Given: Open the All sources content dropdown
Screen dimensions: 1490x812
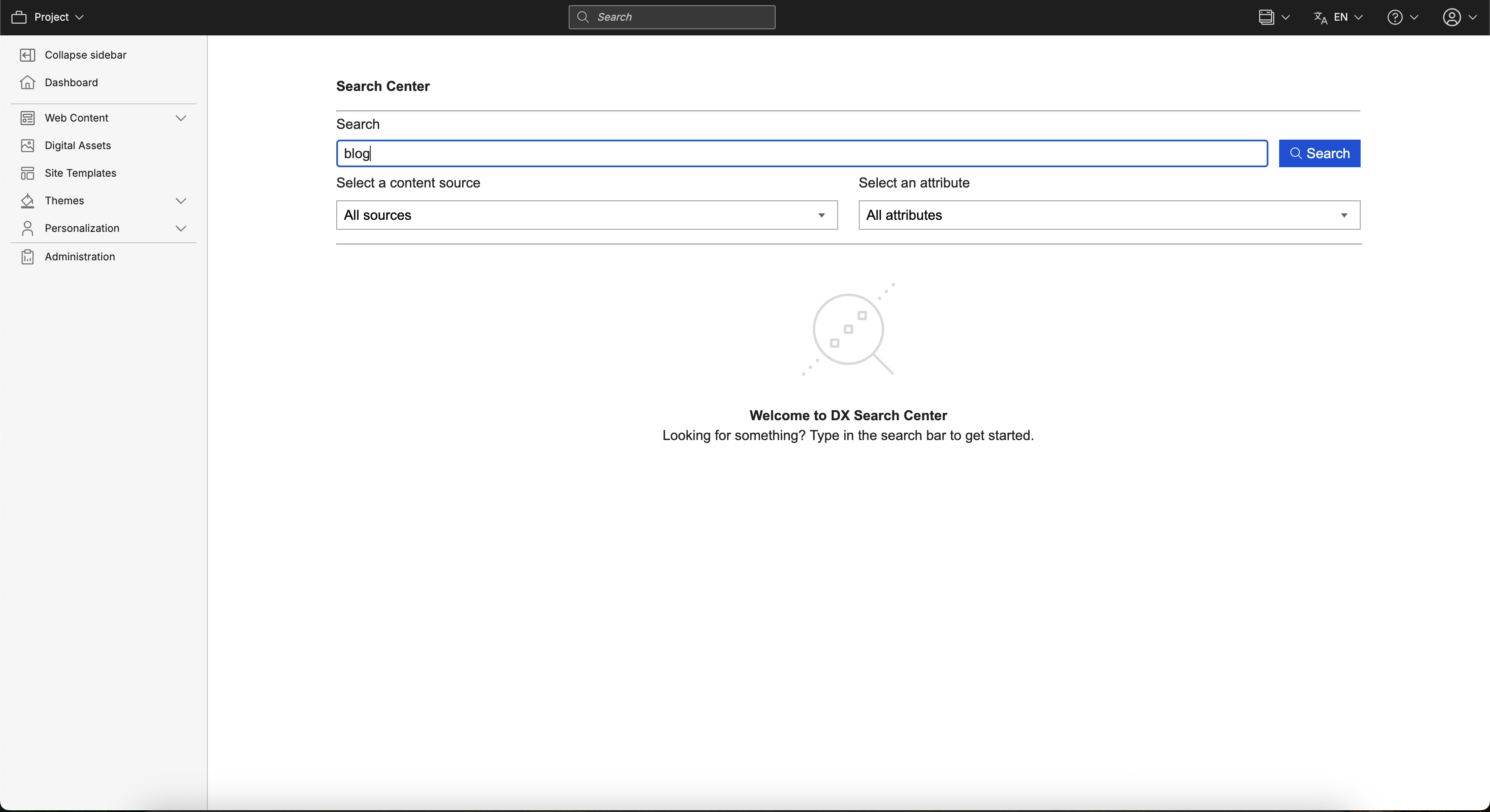Looking at the screenshot, I should point(586,215).
